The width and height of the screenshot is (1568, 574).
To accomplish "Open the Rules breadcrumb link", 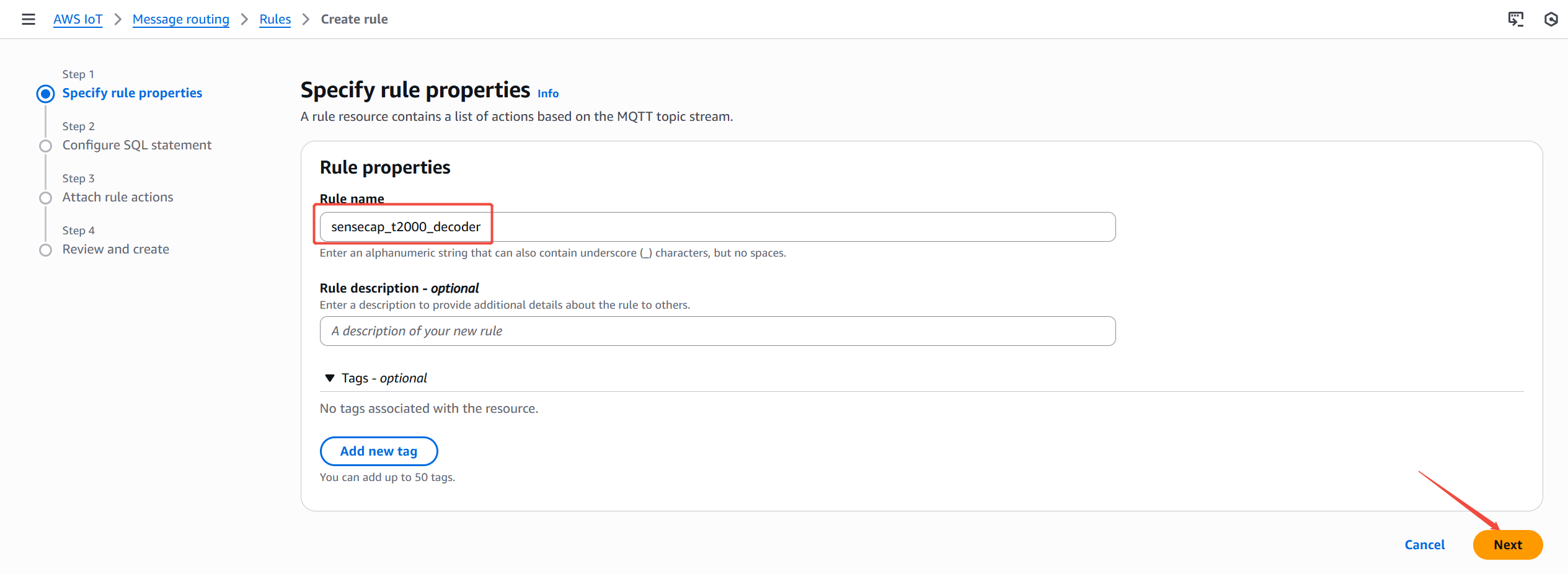I will (275, 19).
